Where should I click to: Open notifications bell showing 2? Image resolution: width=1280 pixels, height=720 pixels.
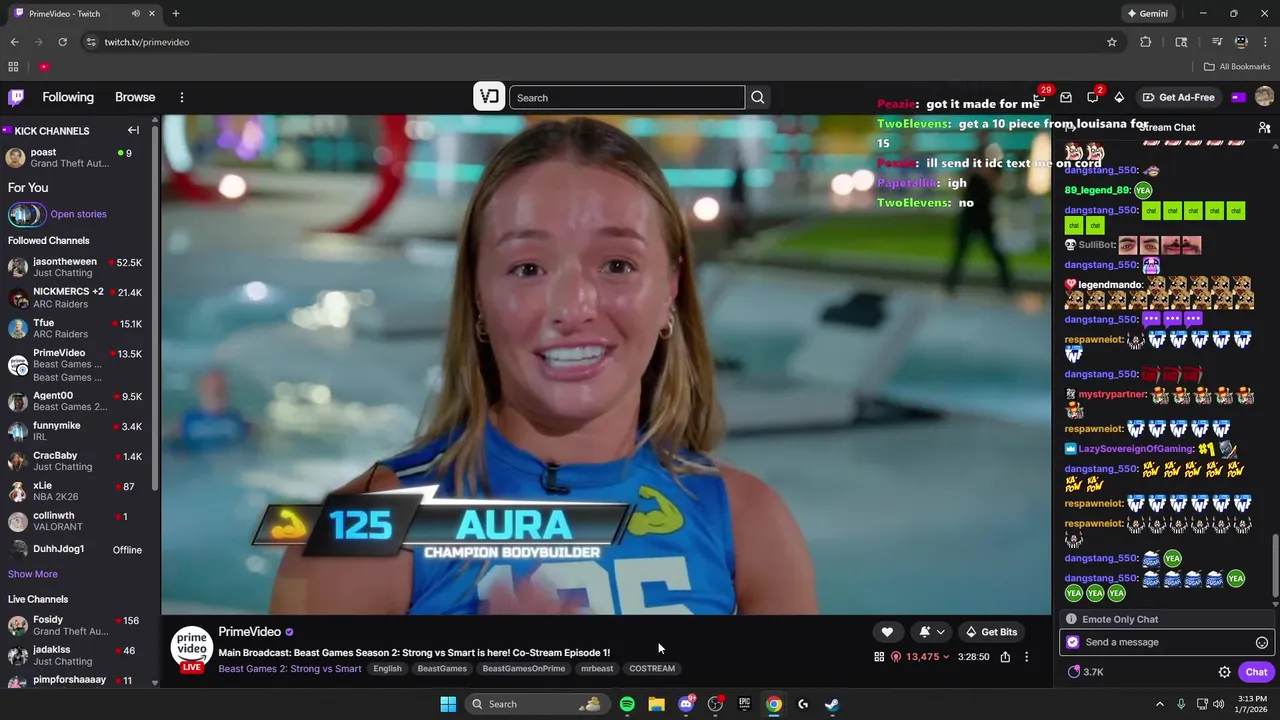pyautogui.click(x=1093, y=97)
